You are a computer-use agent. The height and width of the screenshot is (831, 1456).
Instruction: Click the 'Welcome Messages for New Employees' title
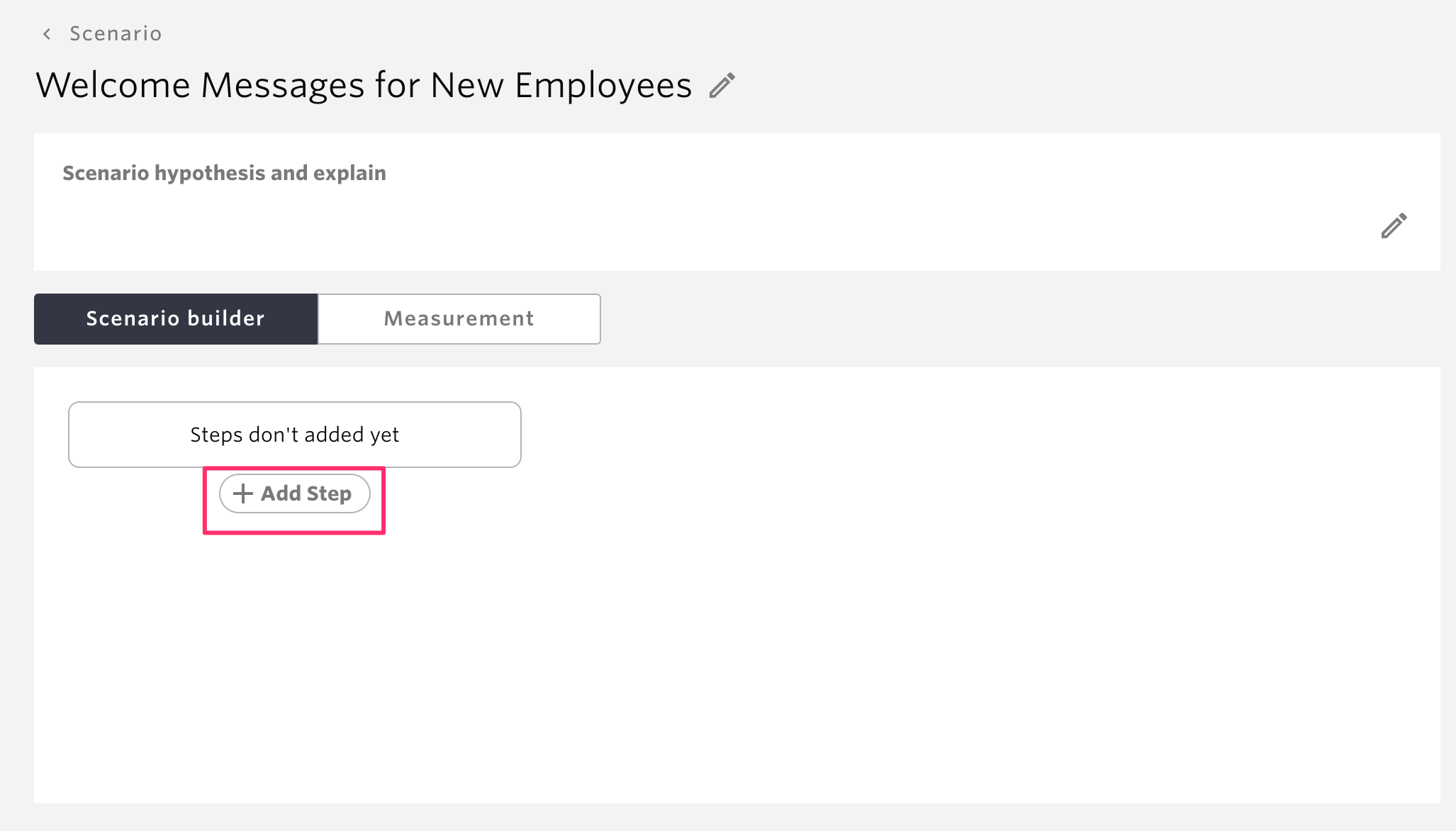click(364, 86)
